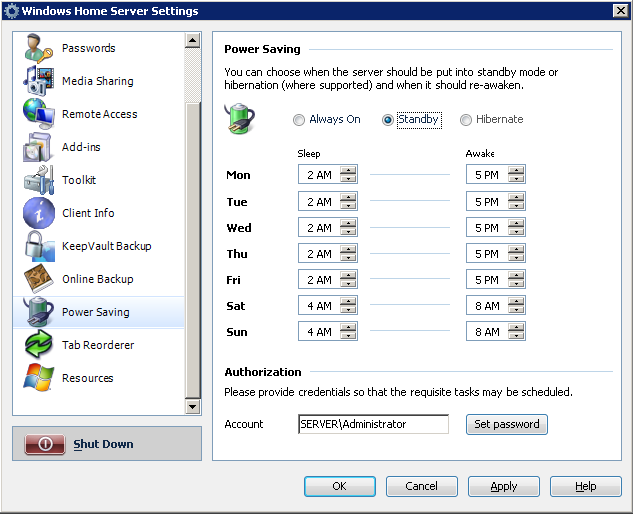Increase Saturday sleep time with up arrow

(x=348, y=301)
